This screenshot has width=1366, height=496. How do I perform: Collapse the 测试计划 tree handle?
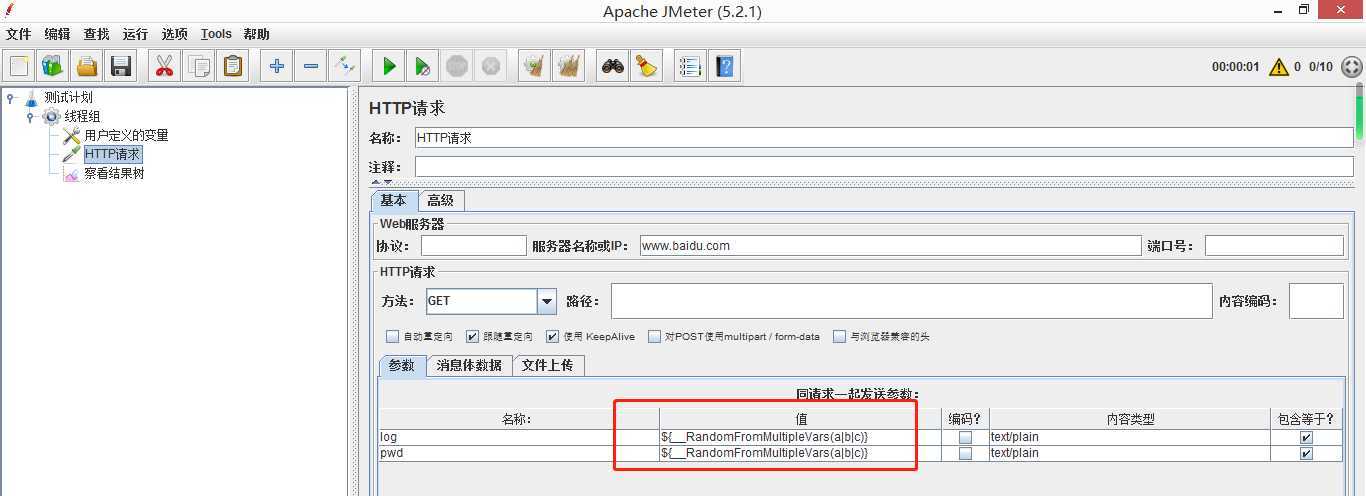[x=10, y=97]
